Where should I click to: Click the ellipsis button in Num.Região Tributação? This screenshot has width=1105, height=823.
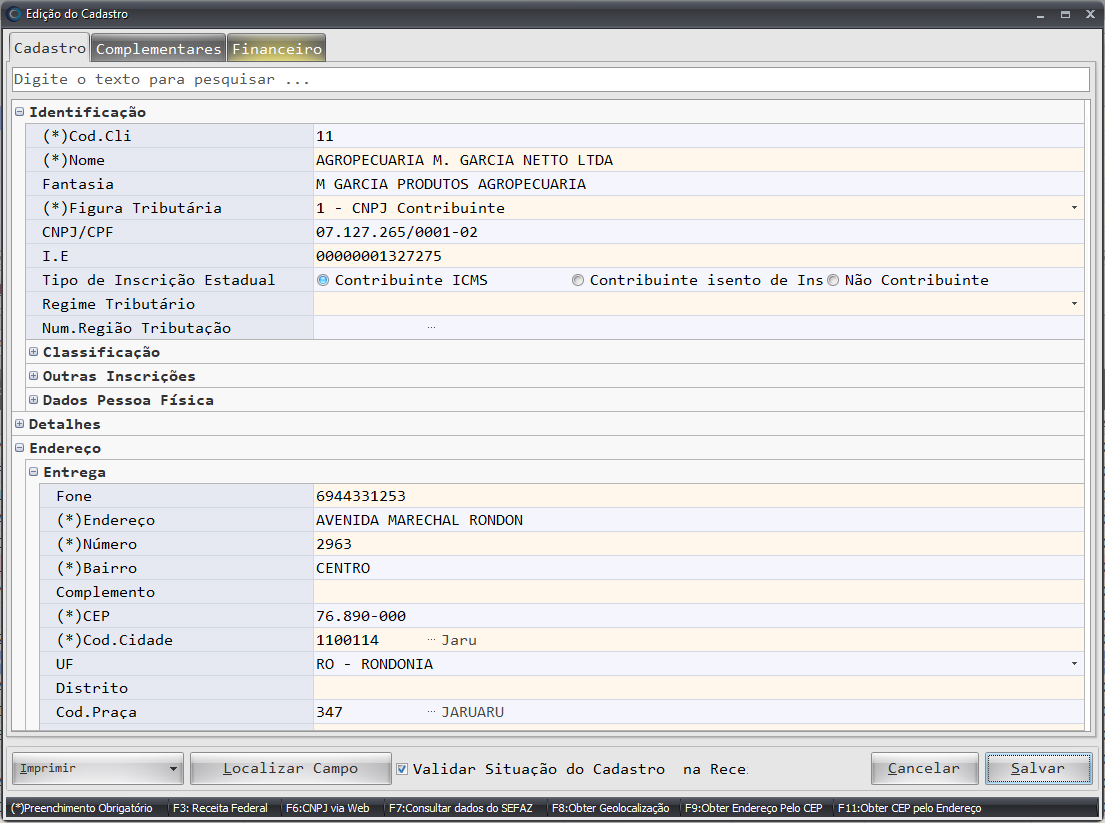tap(431, 328)
